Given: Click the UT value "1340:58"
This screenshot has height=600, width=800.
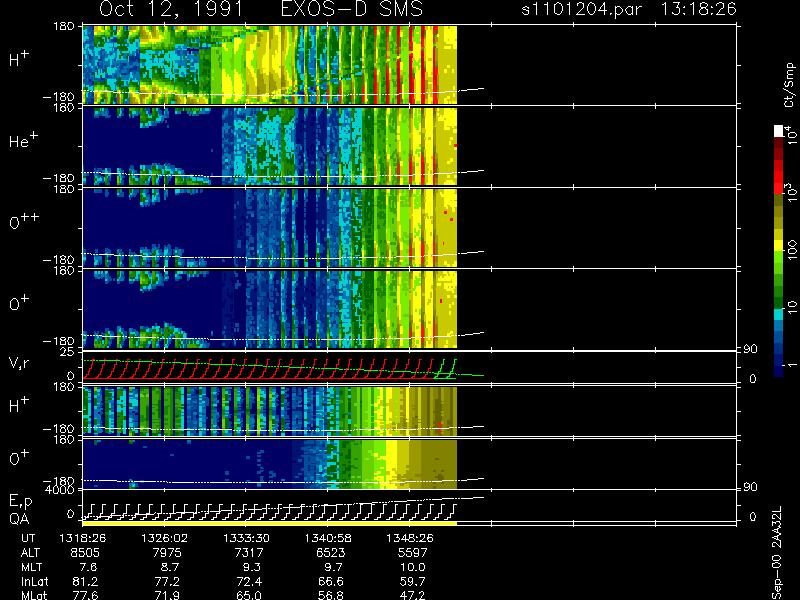Looking at the screenshot, I should point(328,538).
